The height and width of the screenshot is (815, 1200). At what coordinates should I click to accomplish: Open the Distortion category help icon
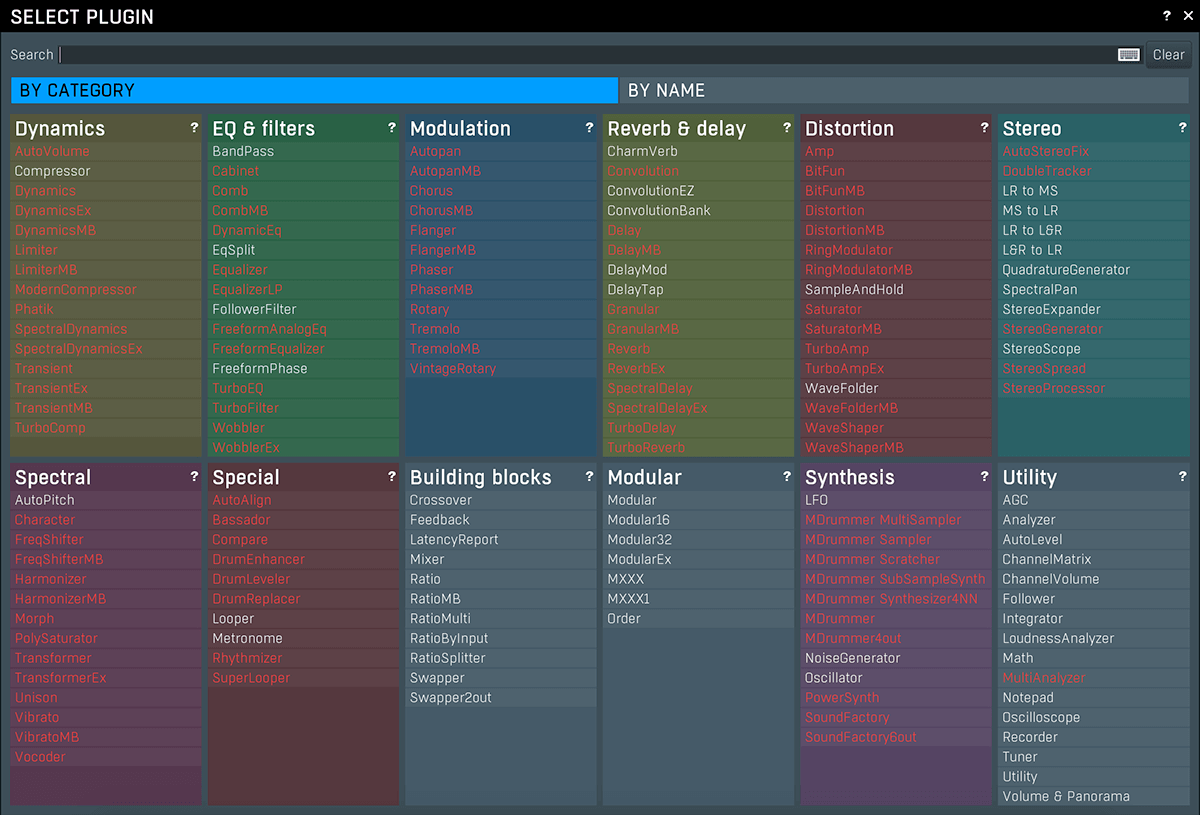[x=984, y=128]
